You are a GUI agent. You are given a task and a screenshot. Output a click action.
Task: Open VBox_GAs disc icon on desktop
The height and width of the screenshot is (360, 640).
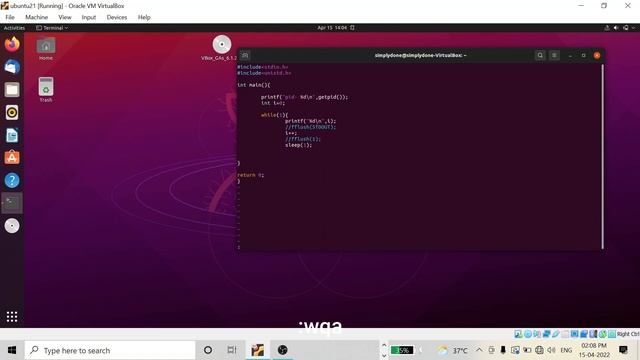221,48
